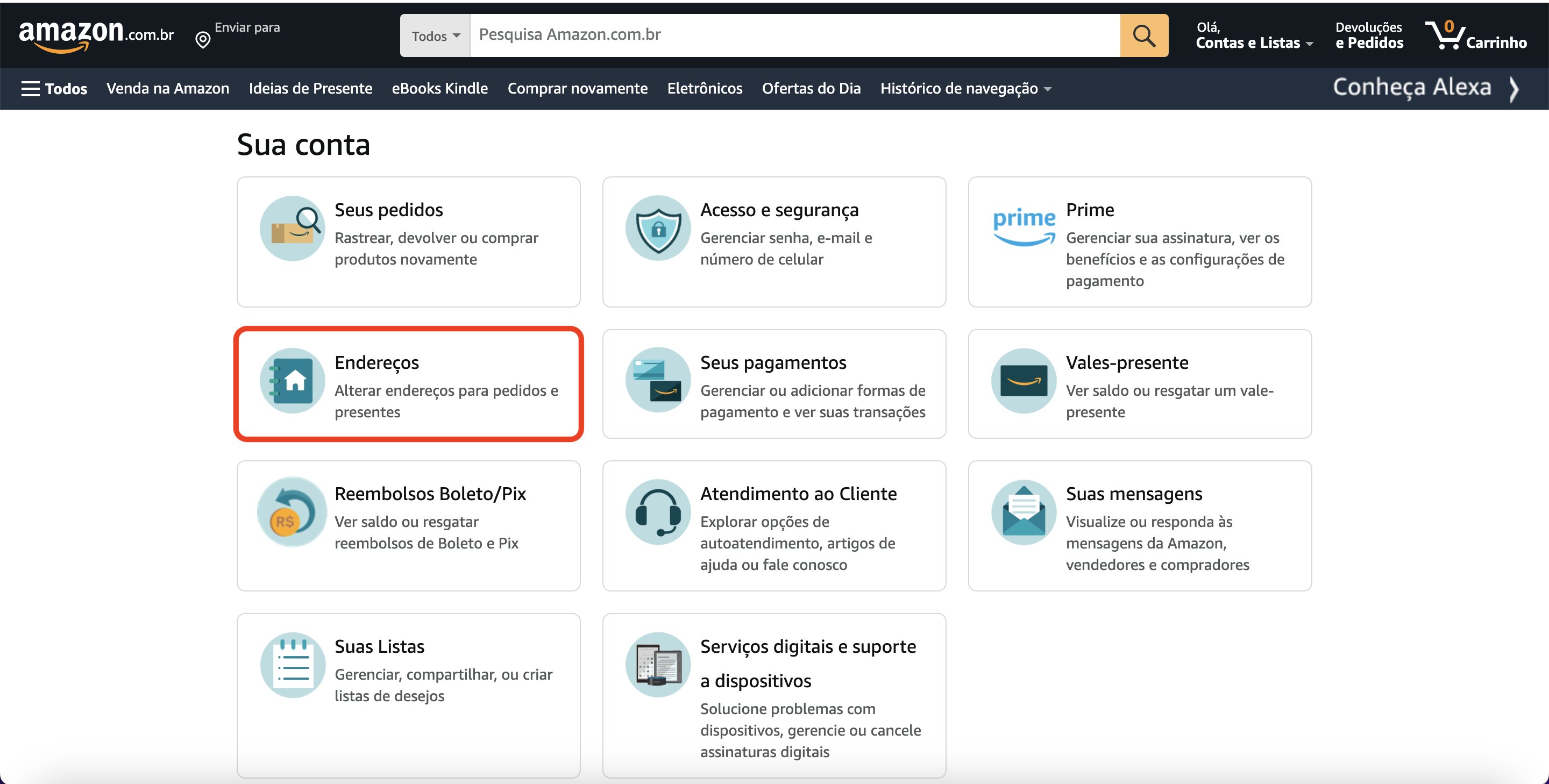Expand the Contas e Listas menu
Viewport: 1549px width, 784px height.
1254,35
